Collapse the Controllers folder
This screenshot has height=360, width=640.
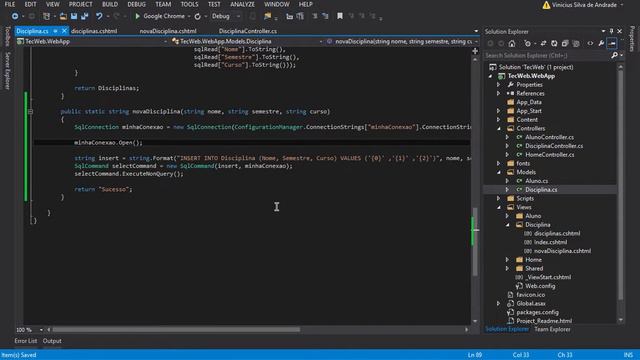click(x=498, y=128)
